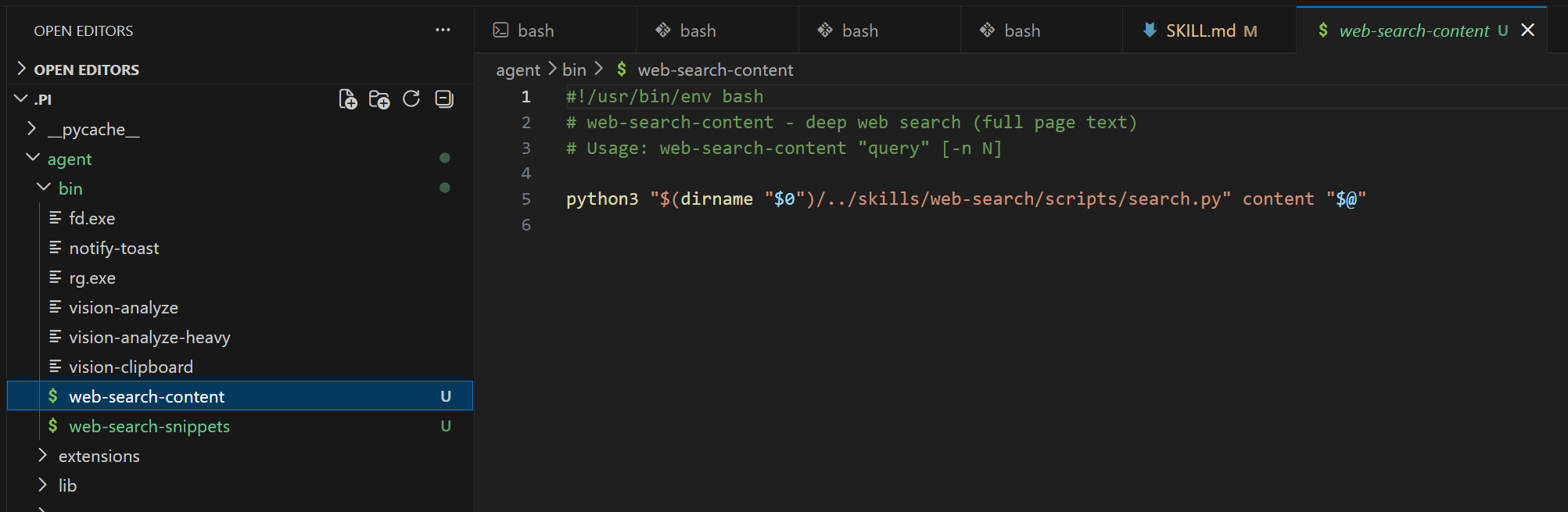Click the agent breadcrumb segment
Image resolution: width=1568 pixels, height=512 pixels.
(518, 70)
